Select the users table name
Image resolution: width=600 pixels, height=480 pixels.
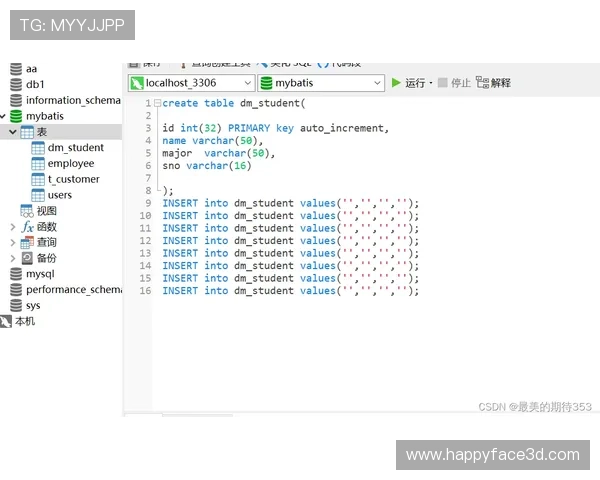(x=60, y=195)
